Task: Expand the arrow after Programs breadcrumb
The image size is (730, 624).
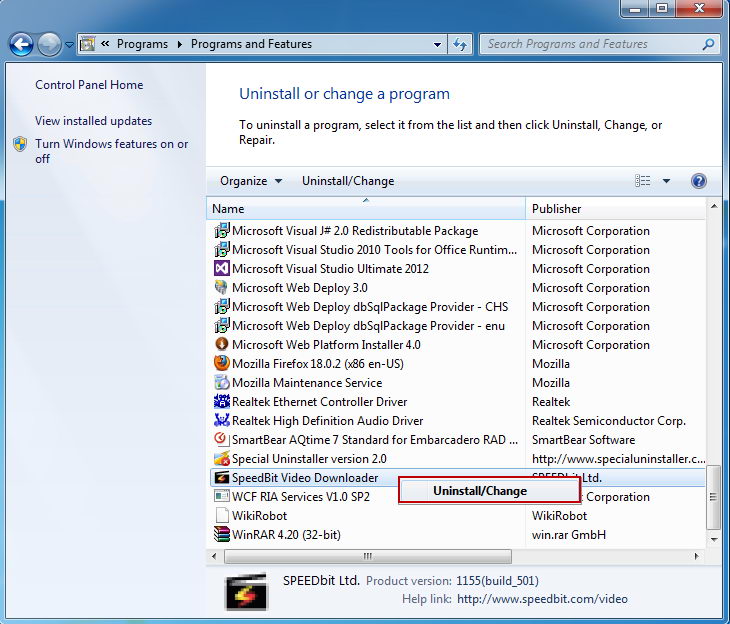Action: click(180, 44)
